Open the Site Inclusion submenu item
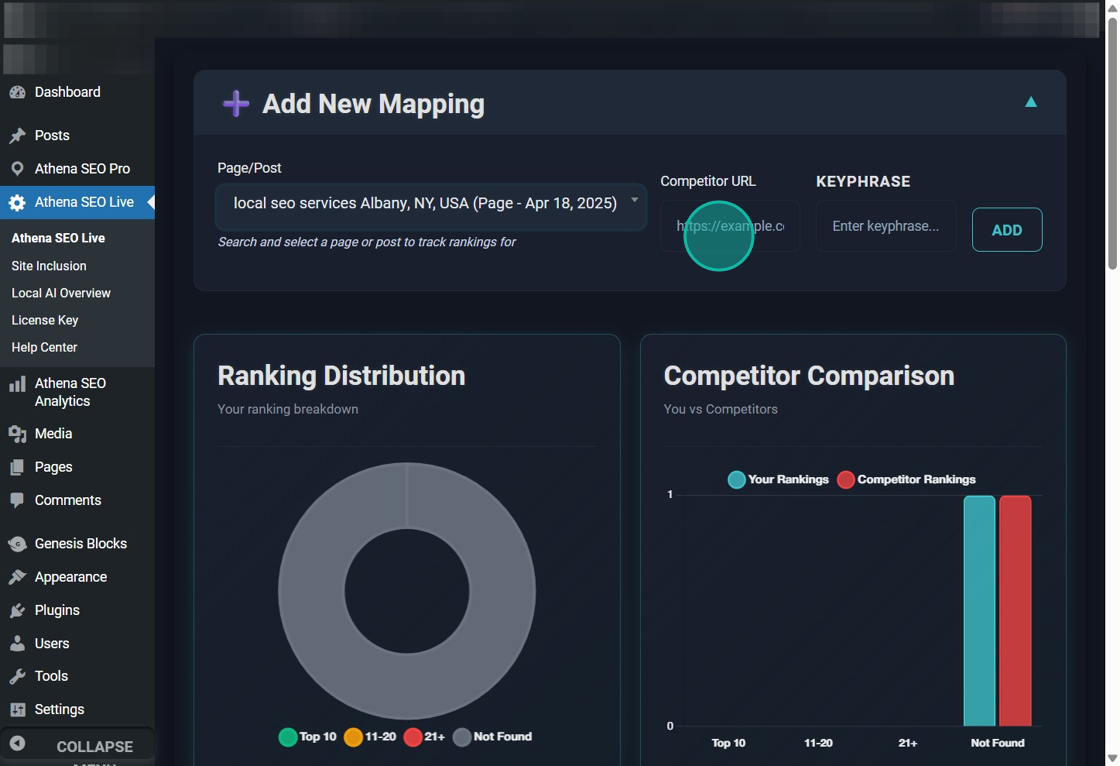The image size is (1120, 766). click(49, 266)
